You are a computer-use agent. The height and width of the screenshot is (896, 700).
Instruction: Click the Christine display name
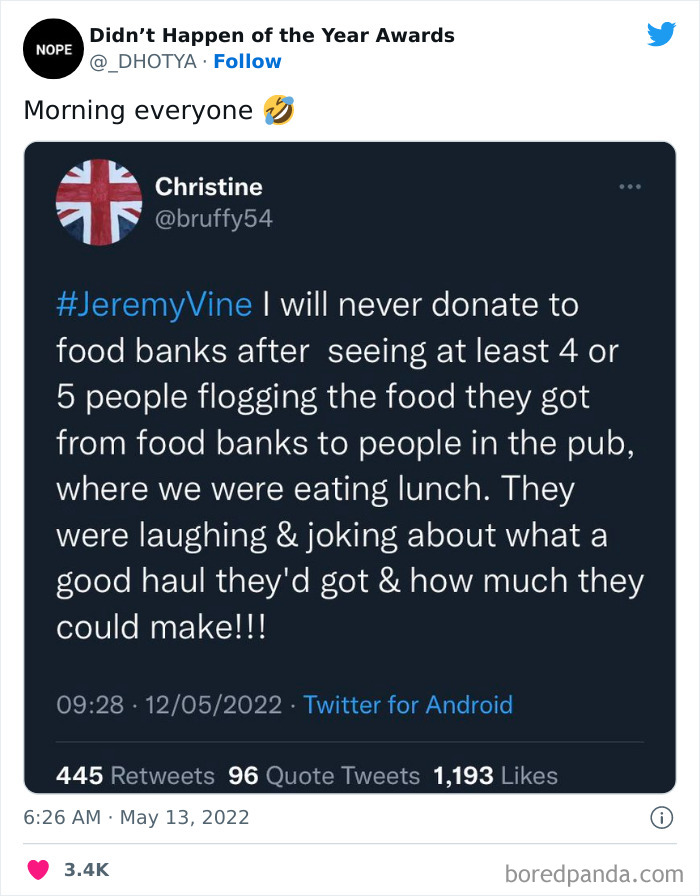(x=209, y=187)
